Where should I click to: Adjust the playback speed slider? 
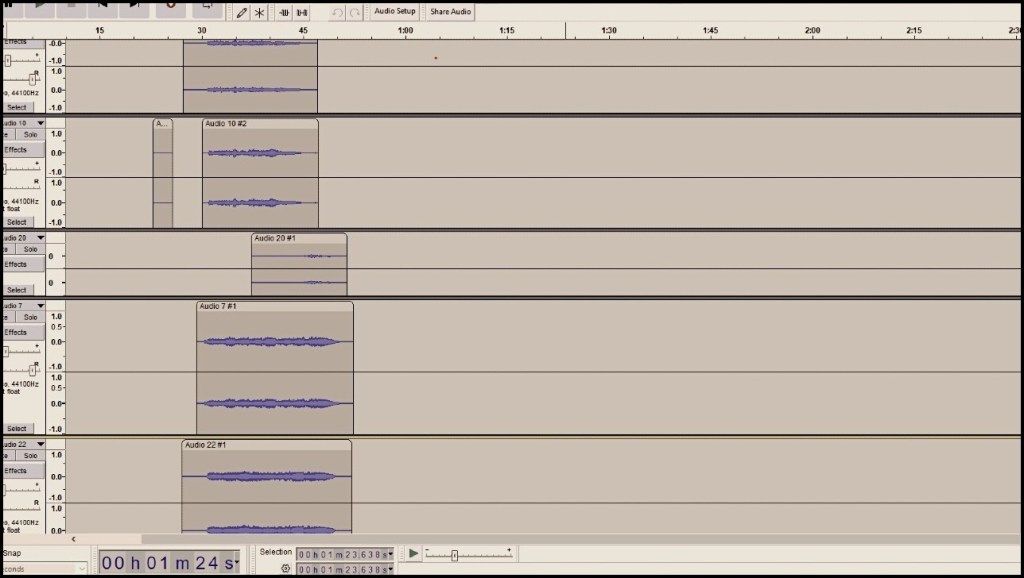pyautogui.click(x=457, y=552)
